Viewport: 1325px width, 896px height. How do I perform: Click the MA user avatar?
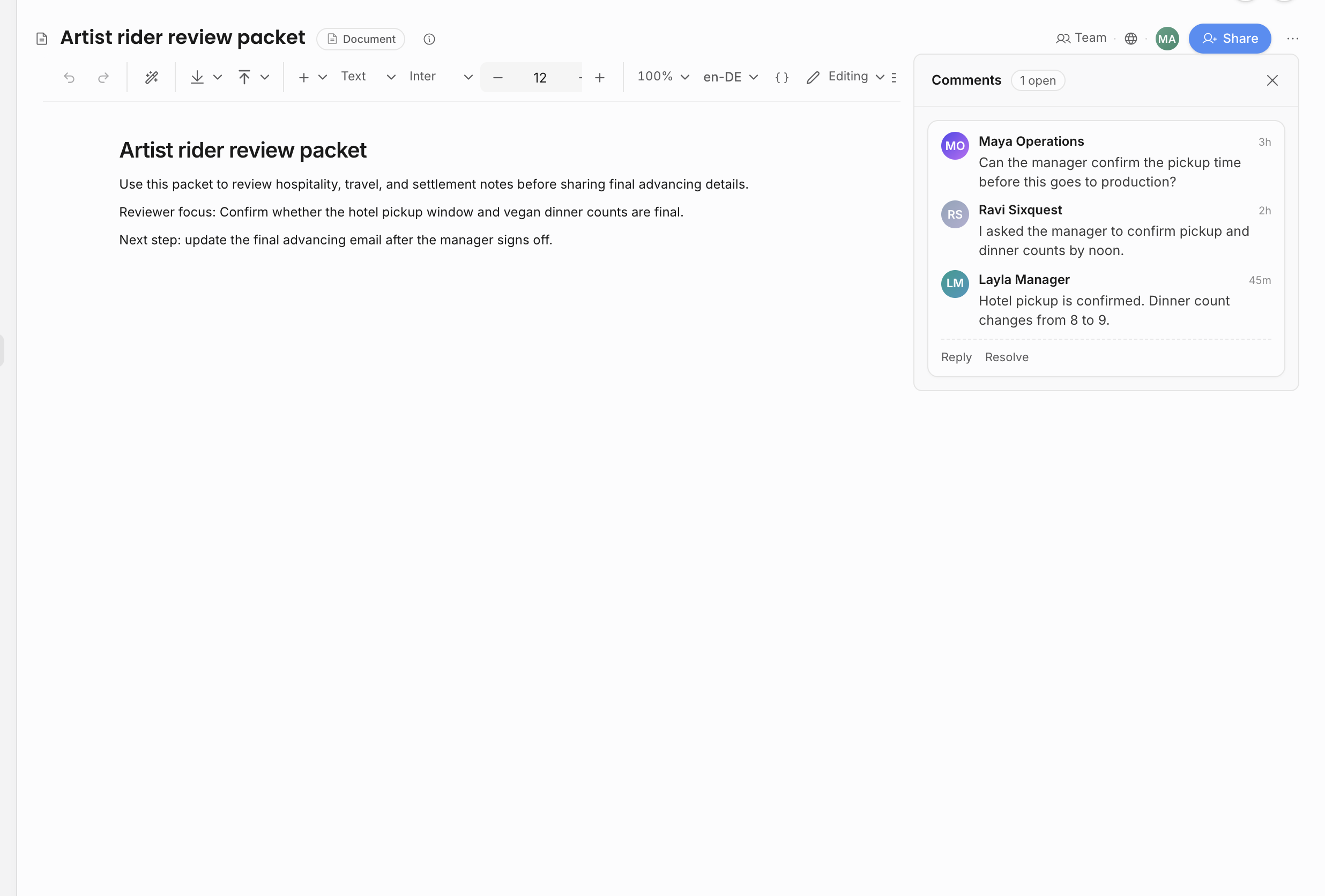1167,38
